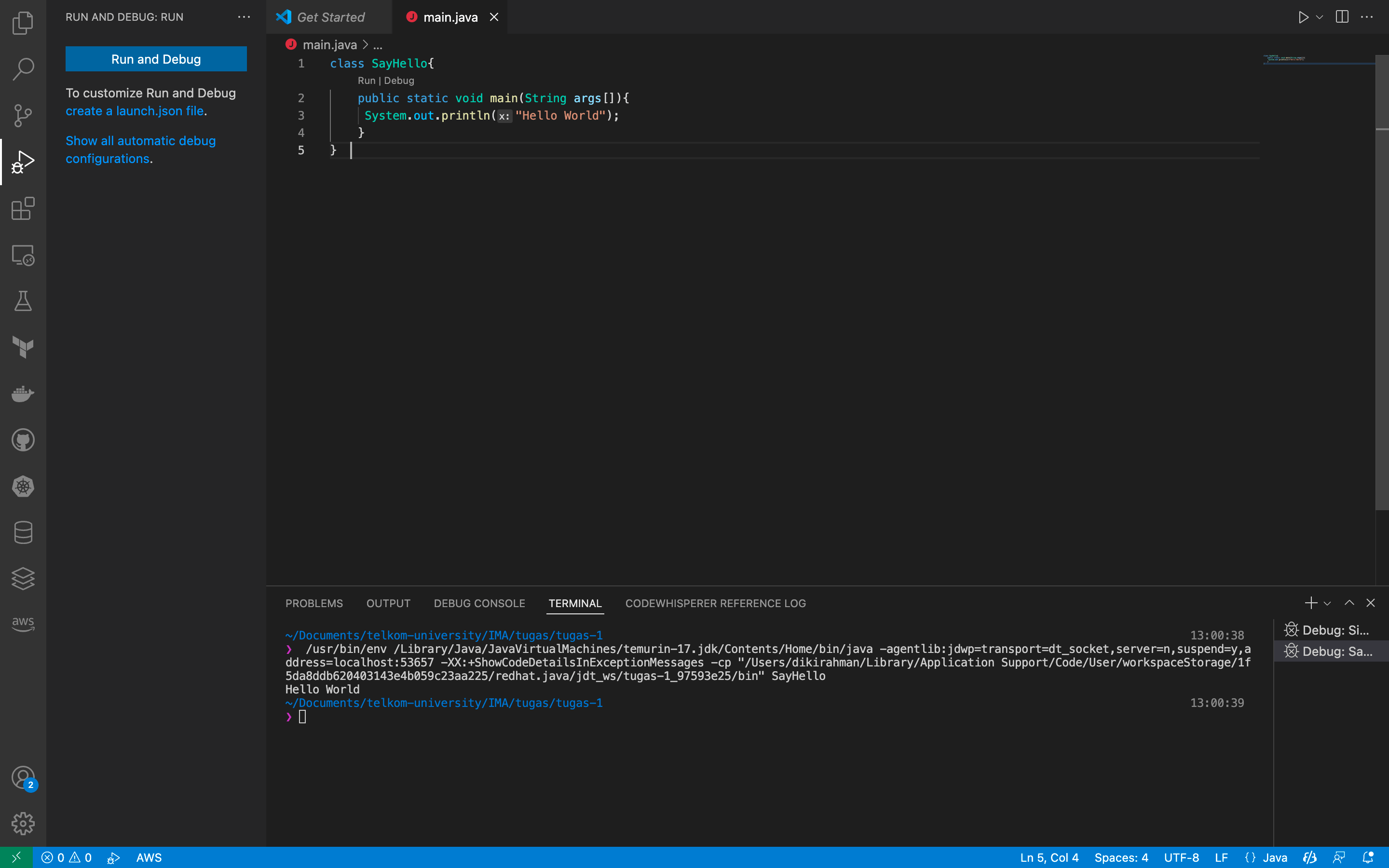Screen dimensions: 1389x868
Task: Open the Testing view with flask icon
Action: (x=23, y=301)
